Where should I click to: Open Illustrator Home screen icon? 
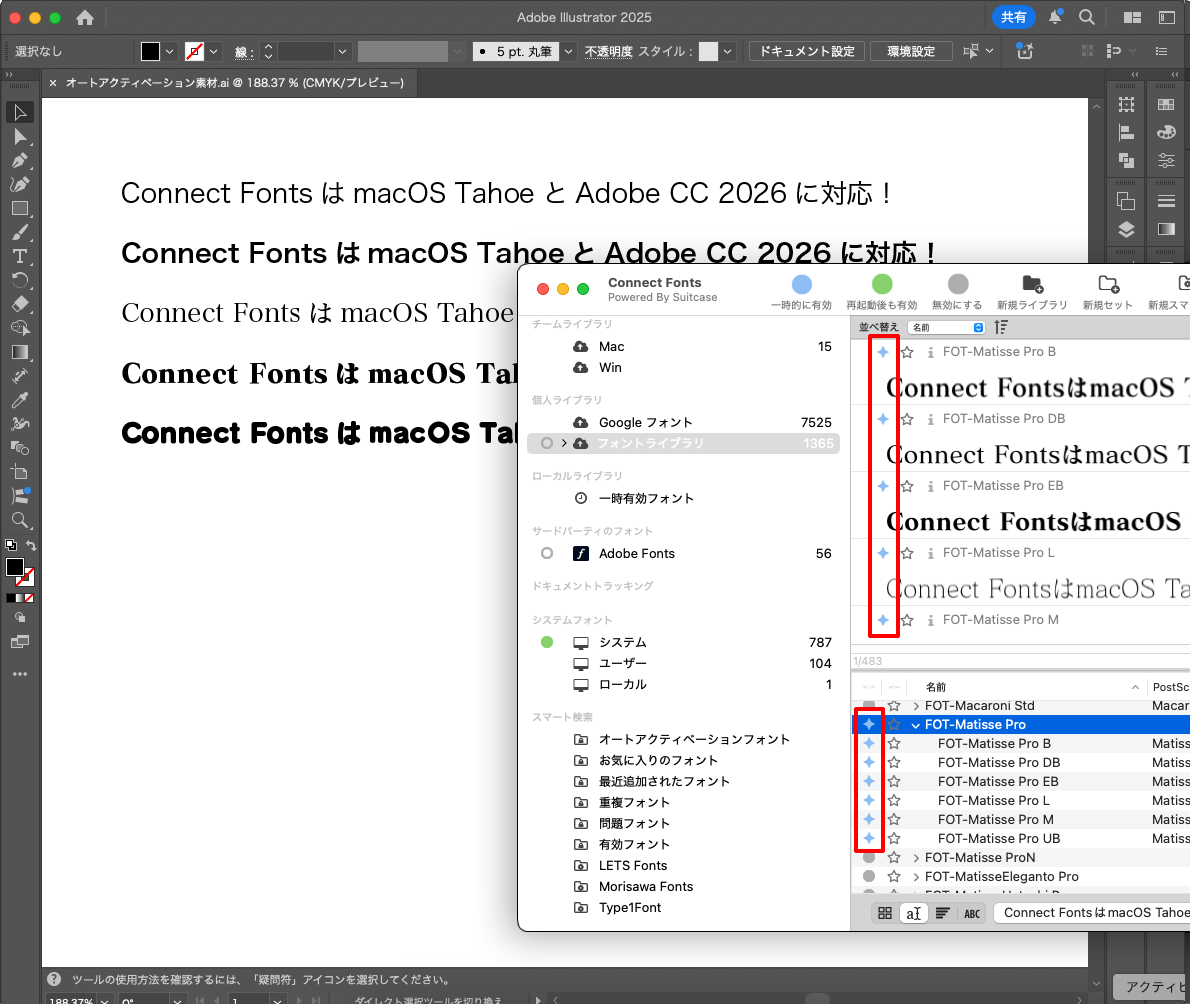click(85, 17)
